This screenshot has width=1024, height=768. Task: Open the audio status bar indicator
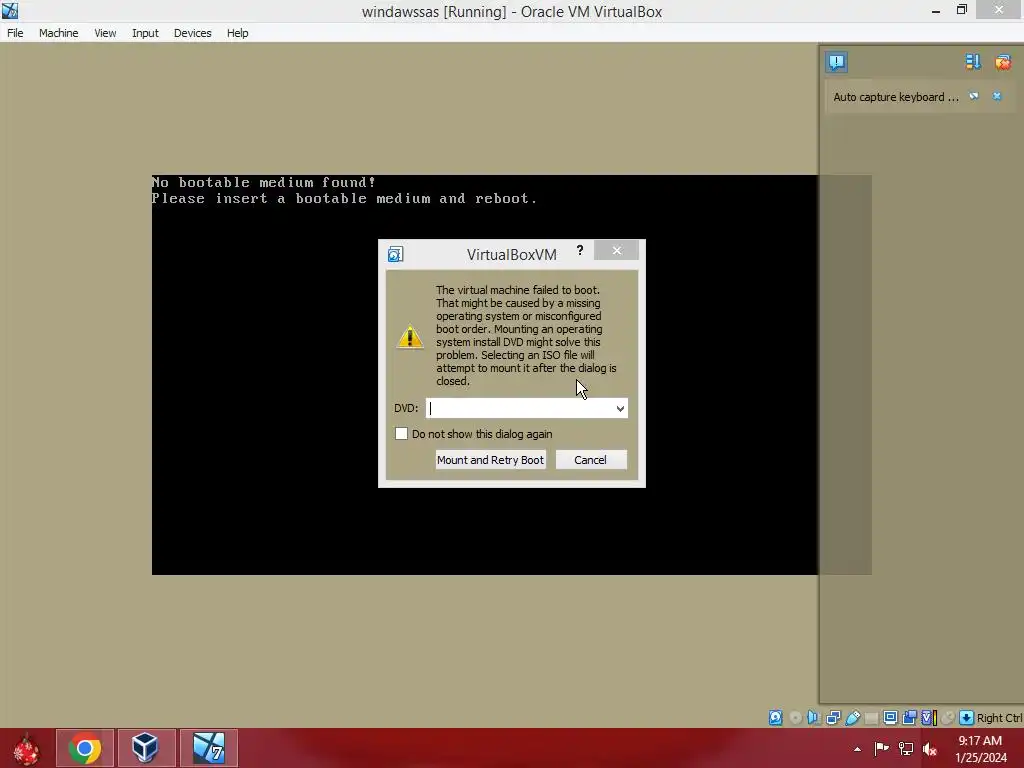(814, 718)
